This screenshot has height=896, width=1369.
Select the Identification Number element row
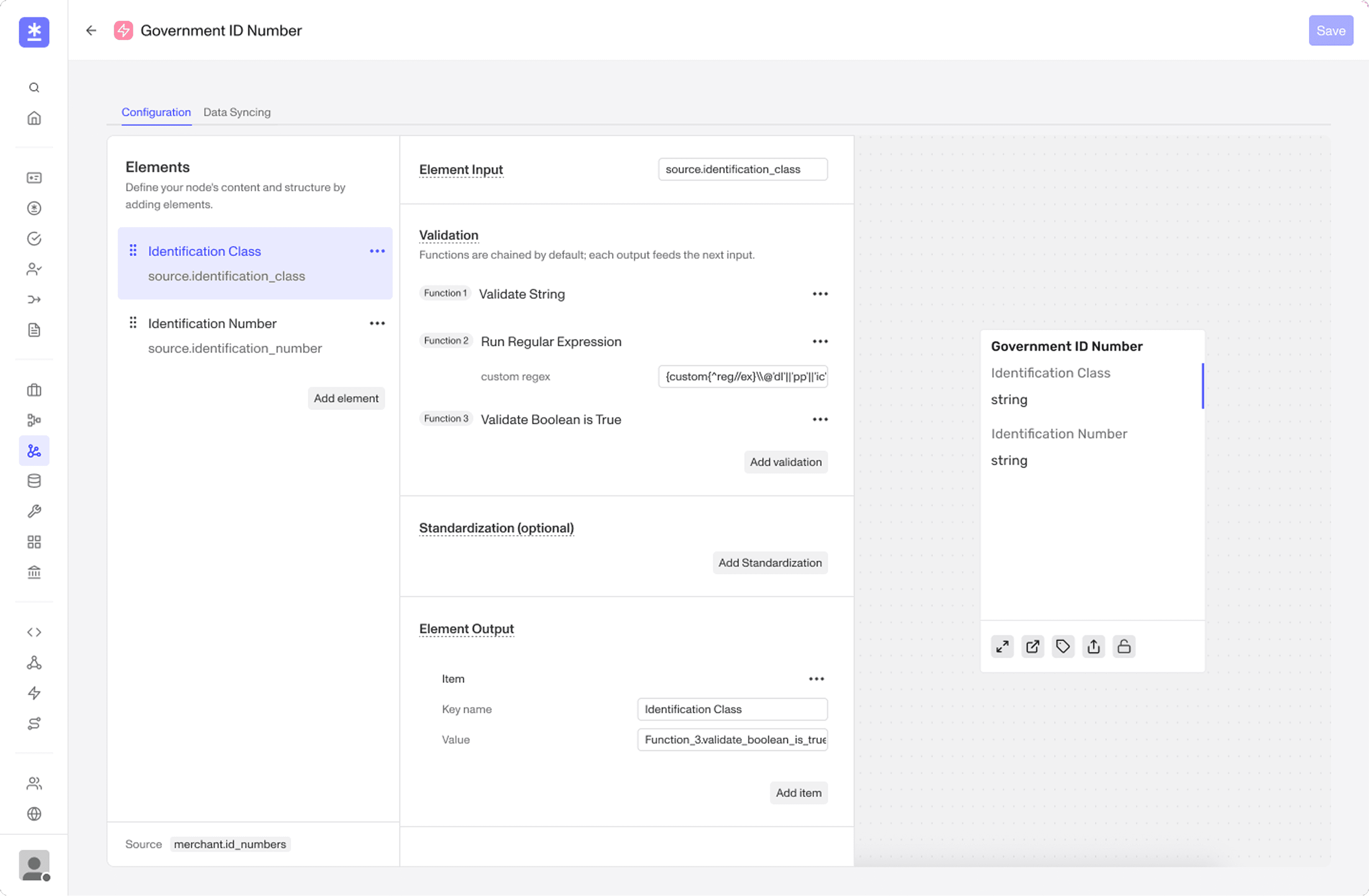tap(255, 336)
